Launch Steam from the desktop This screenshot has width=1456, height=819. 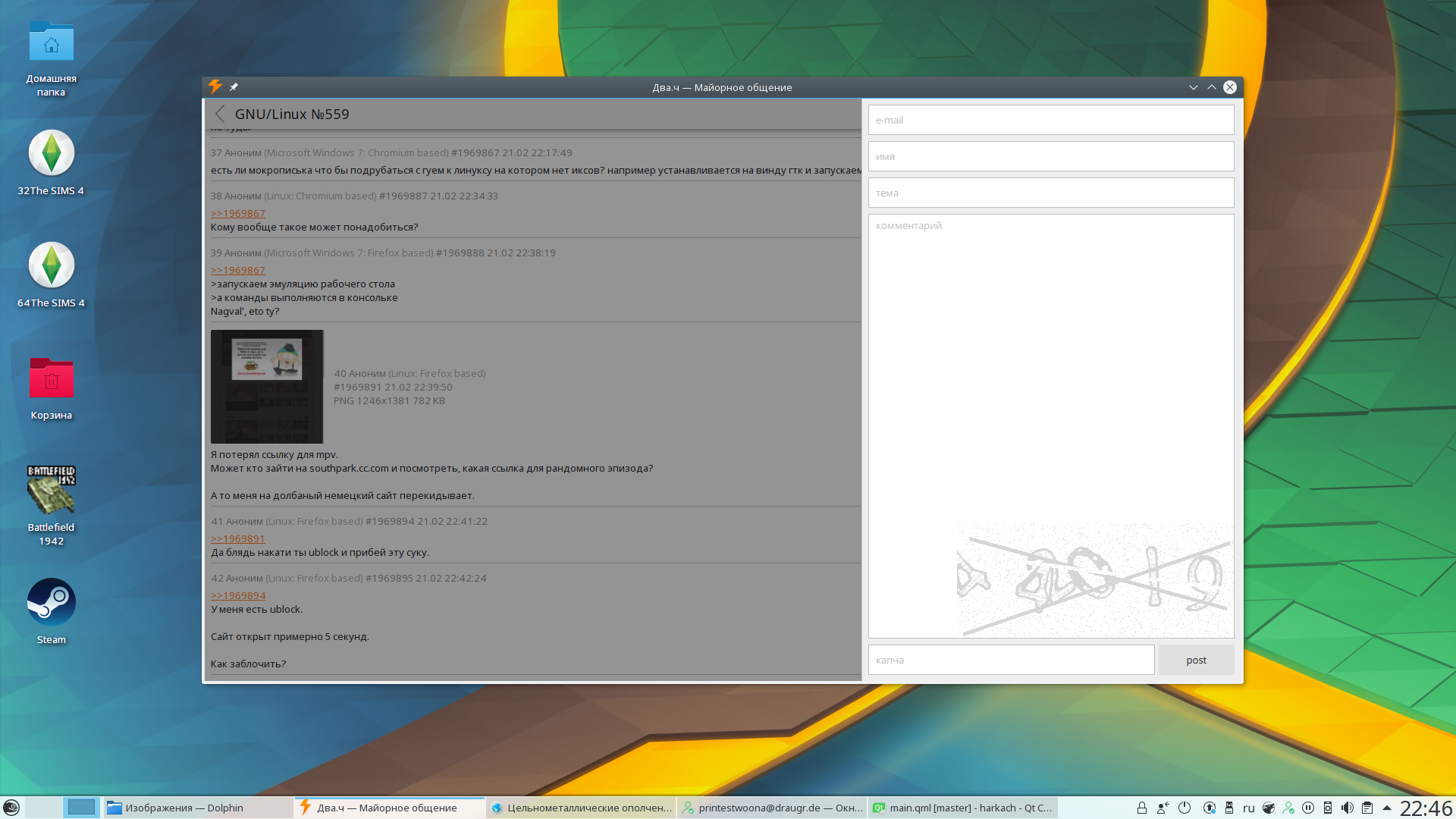point(51,611)
